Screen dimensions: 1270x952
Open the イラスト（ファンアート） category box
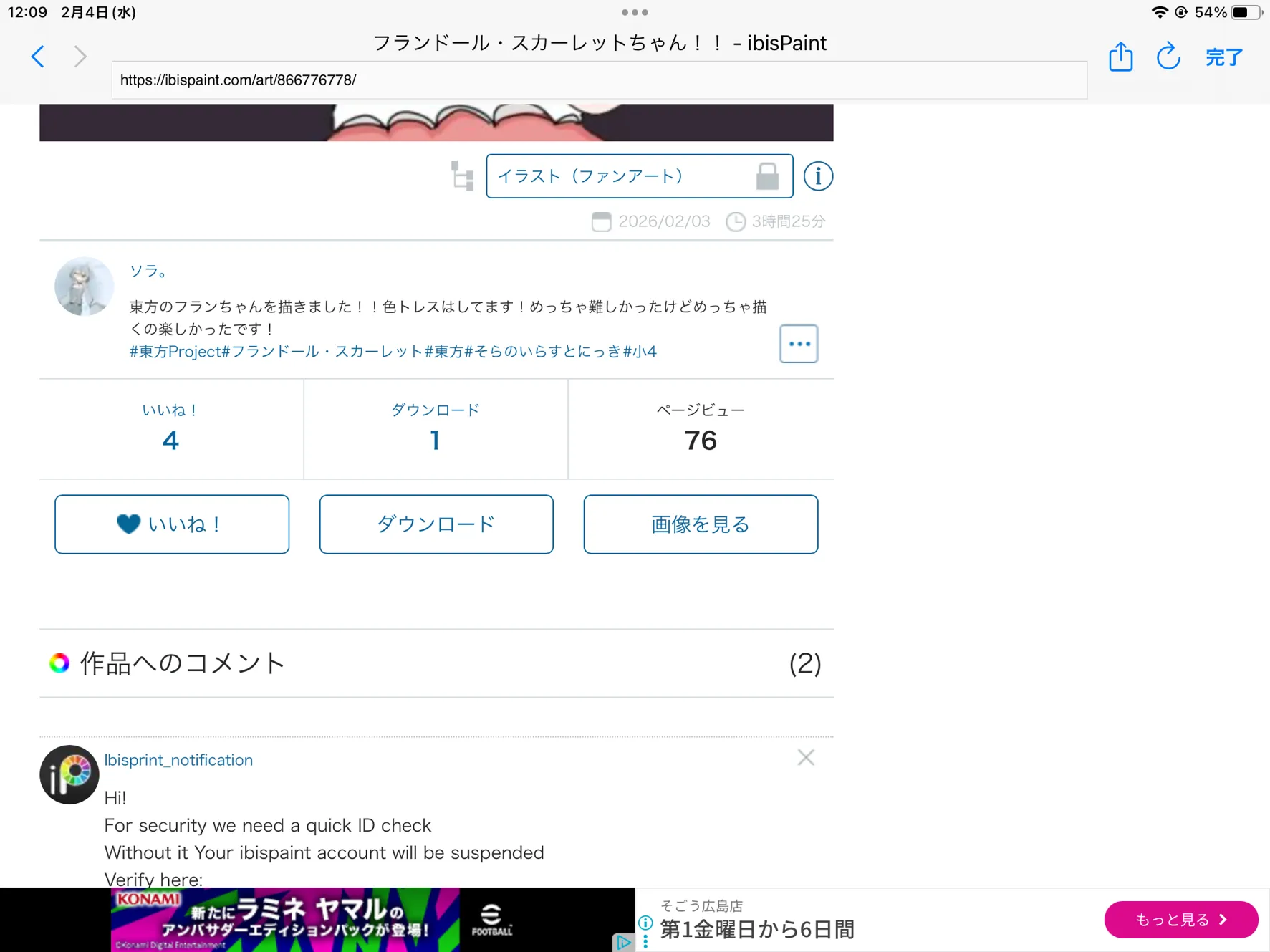(x=639, y=176)
